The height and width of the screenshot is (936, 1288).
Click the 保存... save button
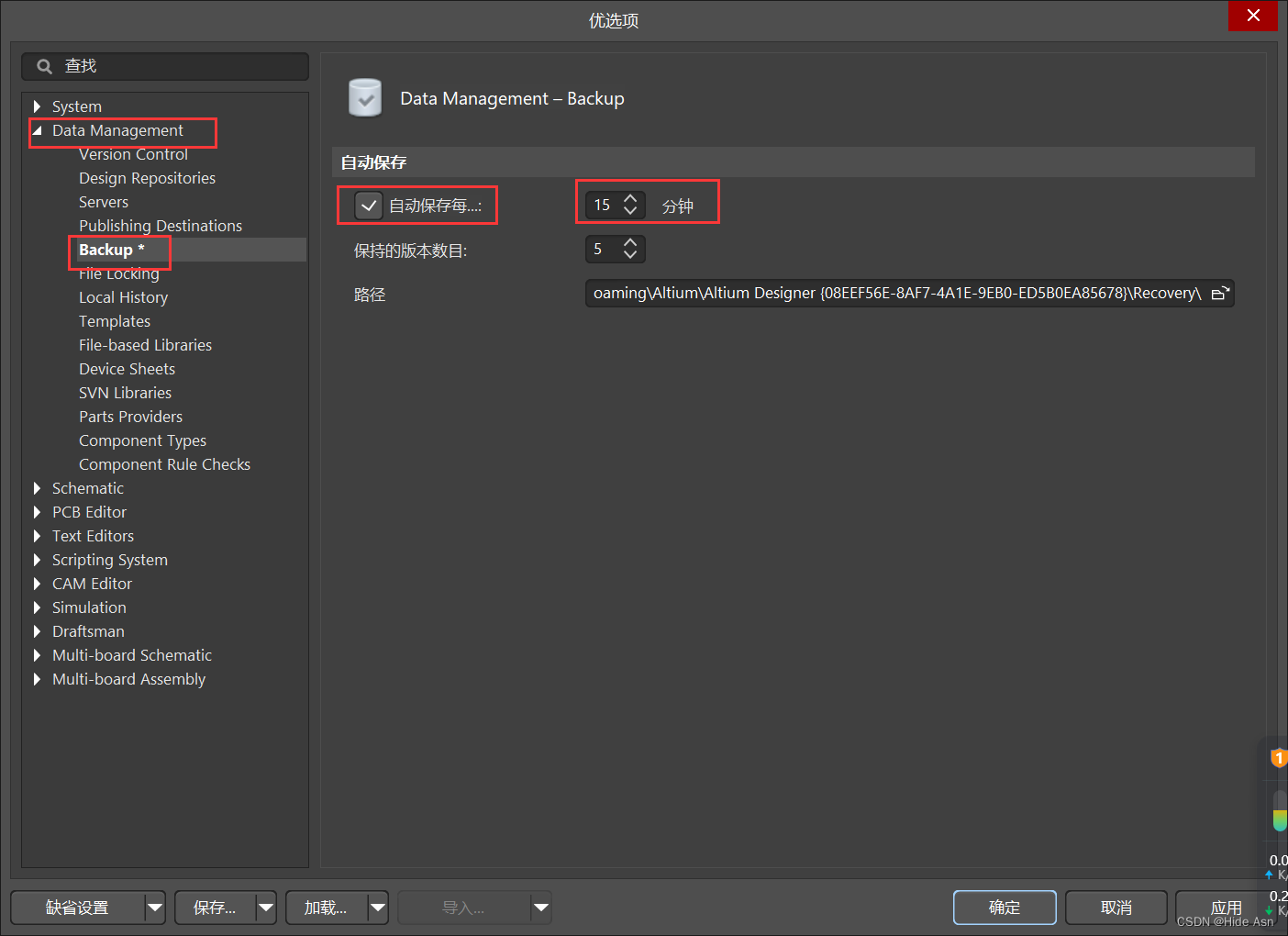click(215, 908)
